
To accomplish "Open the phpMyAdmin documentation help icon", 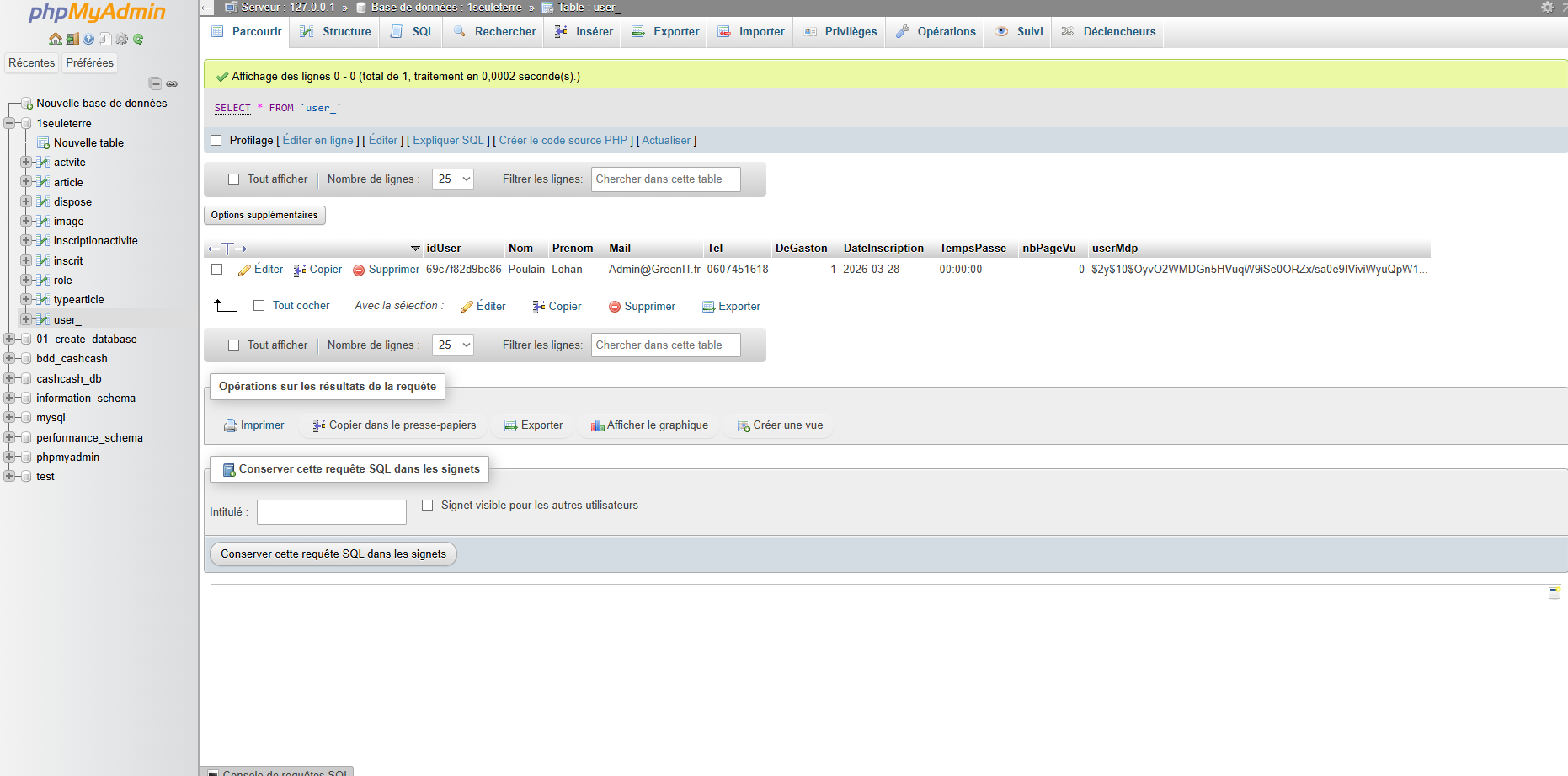I will click(x=88, y=39).
